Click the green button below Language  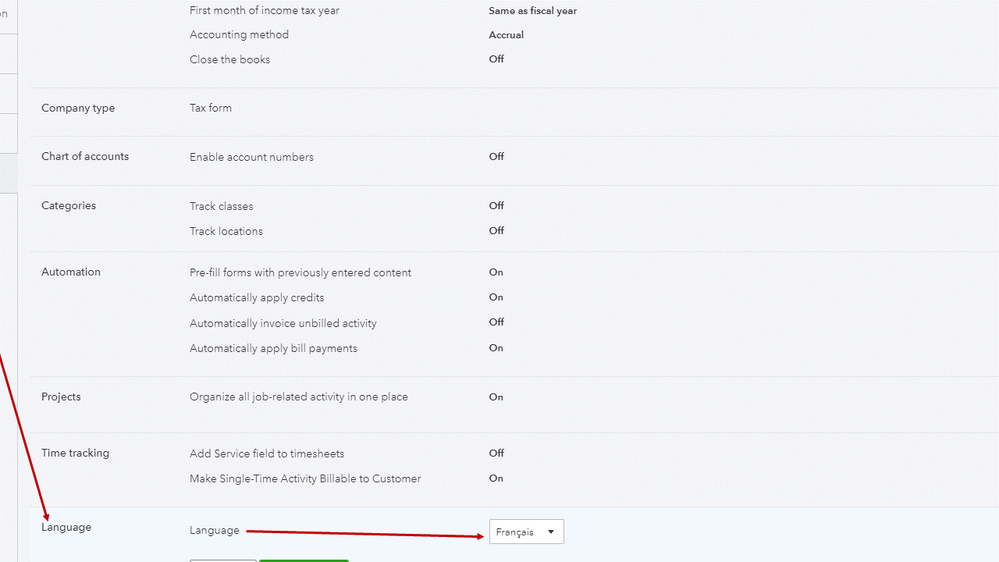coord(303,559)
